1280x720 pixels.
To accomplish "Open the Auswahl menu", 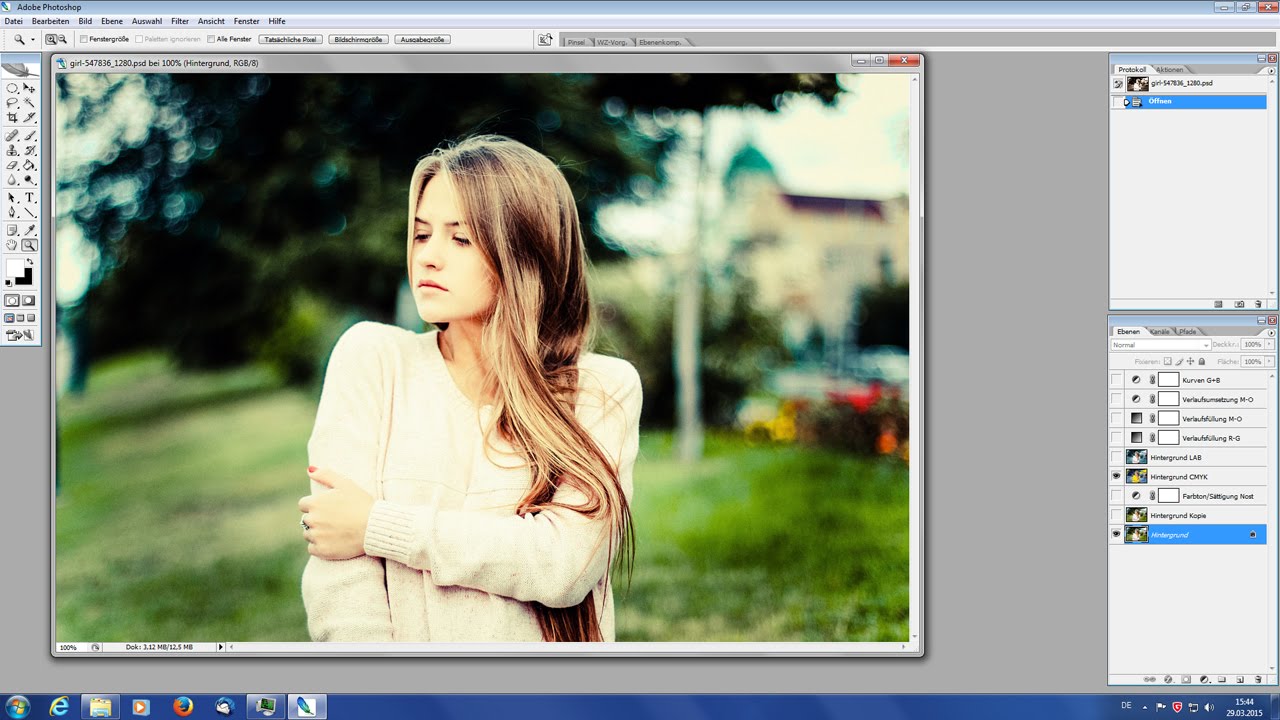I will [x=147, y=21].
